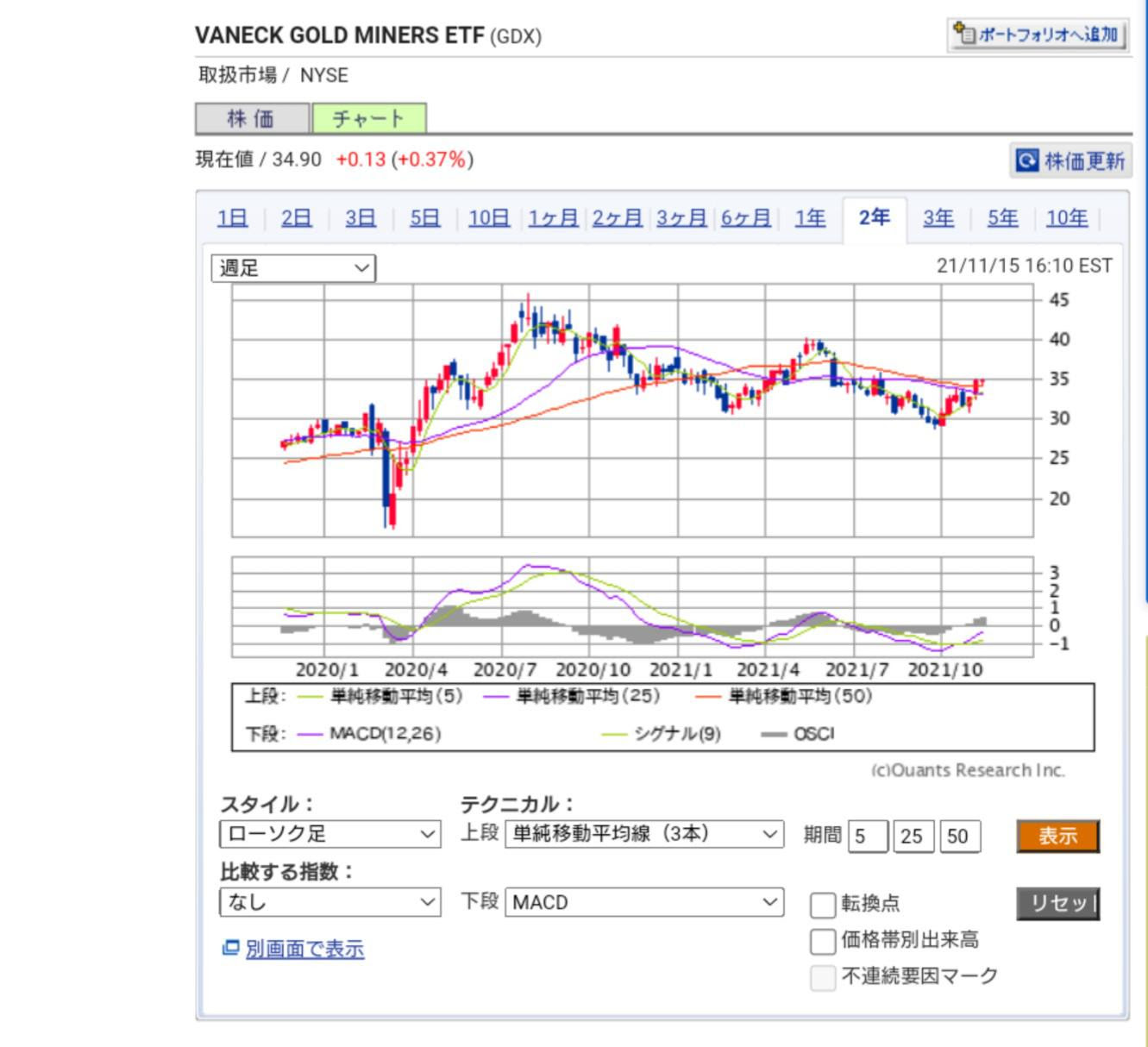Enable the 転換点 checkbox
Screen dimensions: 1148x1047
coord(823,905)
